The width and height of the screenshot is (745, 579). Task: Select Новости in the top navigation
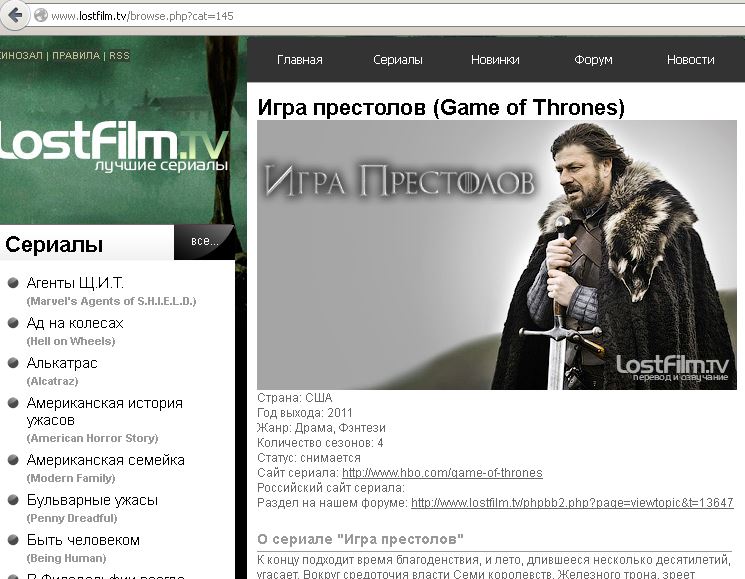tap(690, 60)
